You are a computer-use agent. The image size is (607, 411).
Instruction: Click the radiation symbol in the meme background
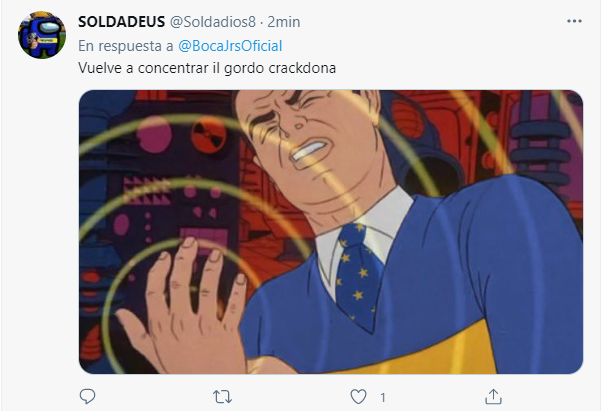point(209,135)
